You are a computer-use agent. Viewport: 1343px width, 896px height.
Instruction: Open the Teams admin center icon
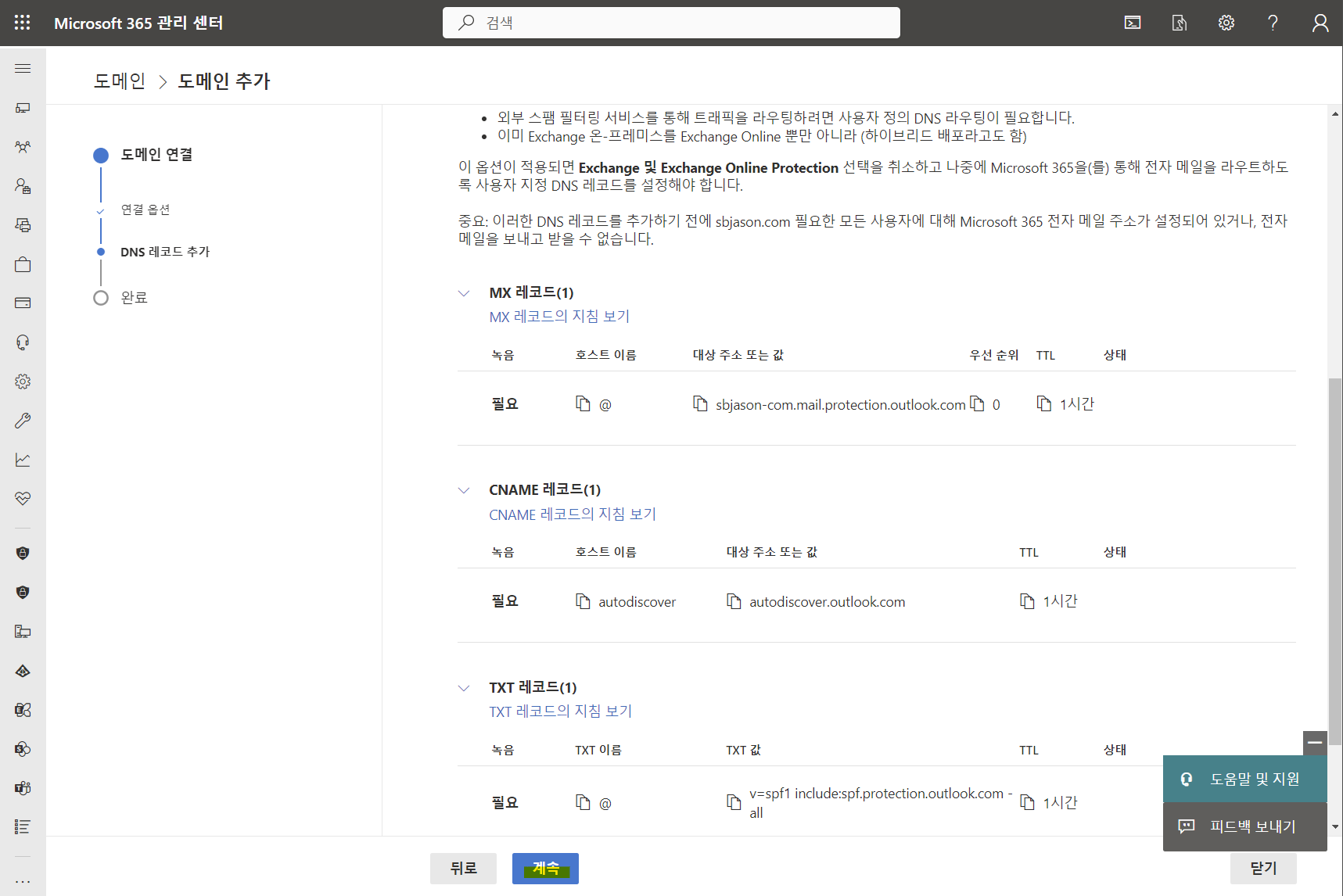23,788
